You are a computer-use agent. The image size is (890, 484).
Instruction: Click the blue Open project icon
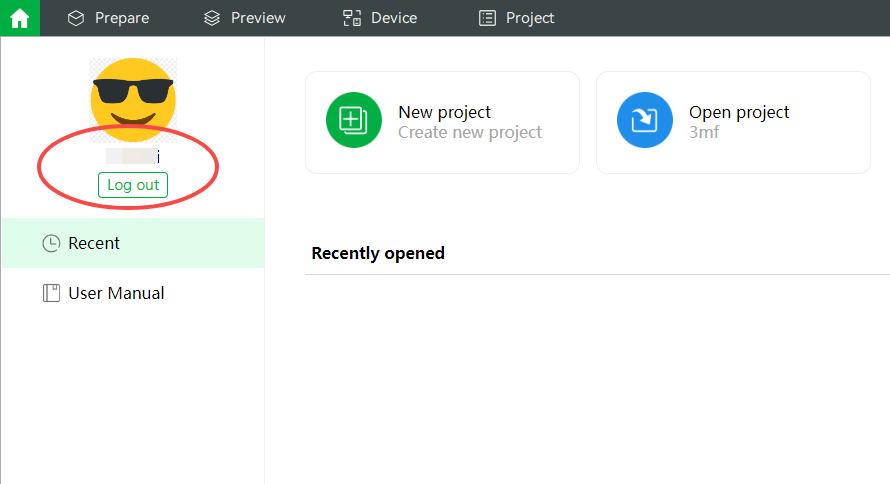(x=645, y=120)
